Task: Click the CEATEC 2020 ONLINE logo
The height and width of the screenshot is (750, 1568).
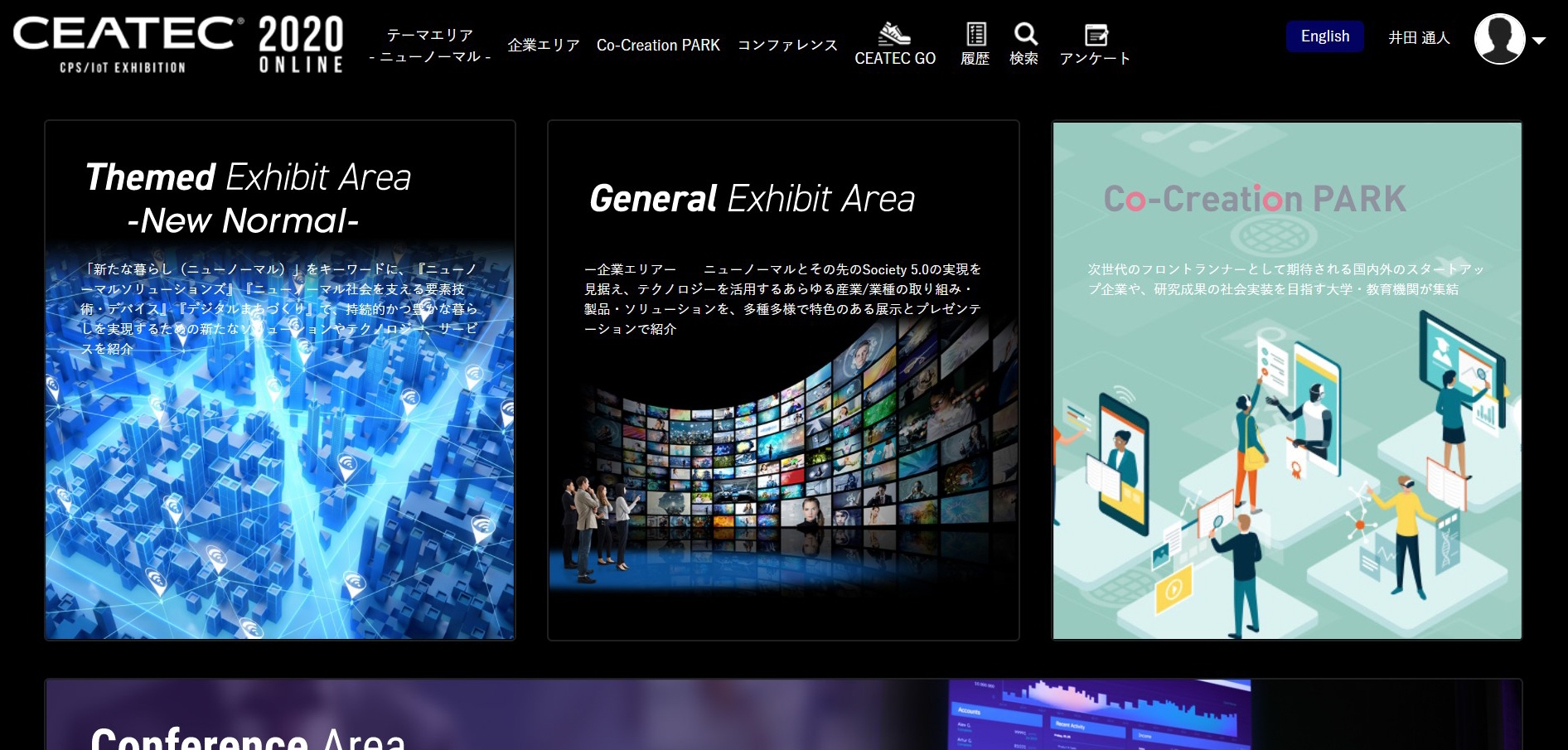Action: click(178, 44)
